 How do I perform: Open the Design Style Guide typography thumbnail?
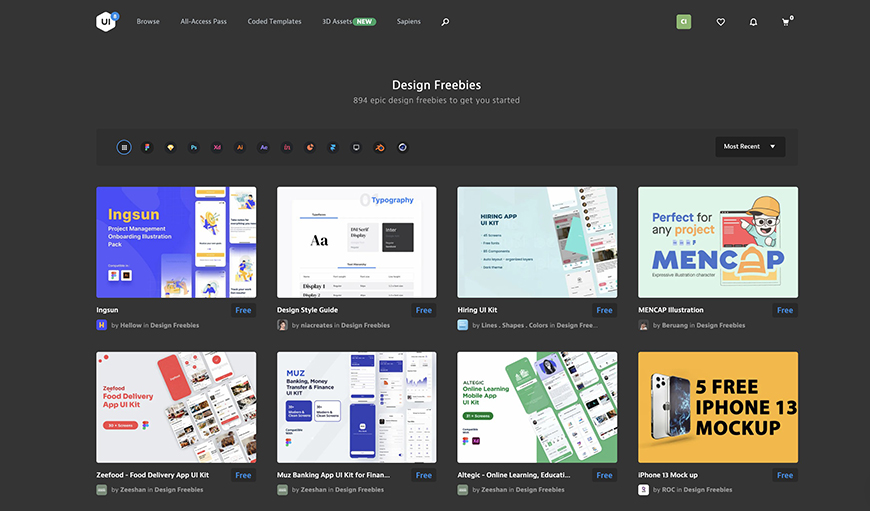pyautogui.click(x=357, y=242)
